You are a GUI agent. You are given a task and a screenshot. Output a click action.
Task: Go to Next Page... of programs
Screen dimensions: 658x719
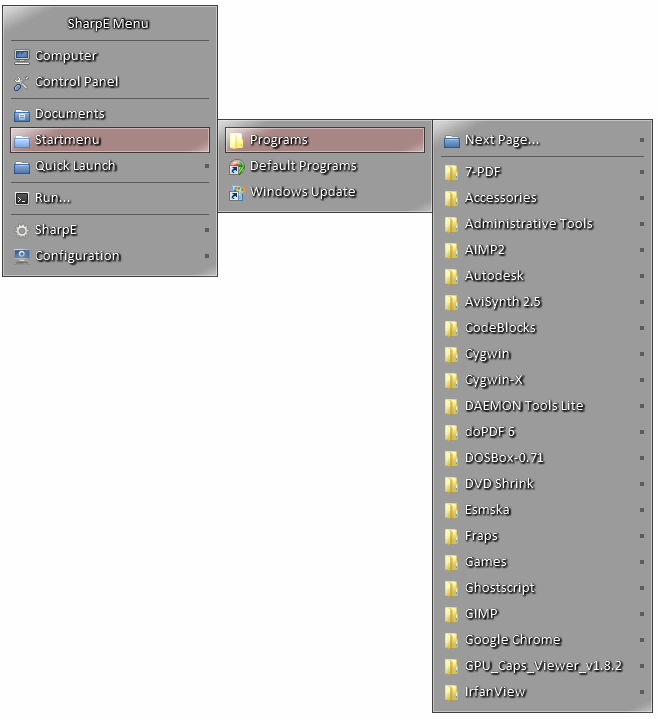(x=542, y=140)
